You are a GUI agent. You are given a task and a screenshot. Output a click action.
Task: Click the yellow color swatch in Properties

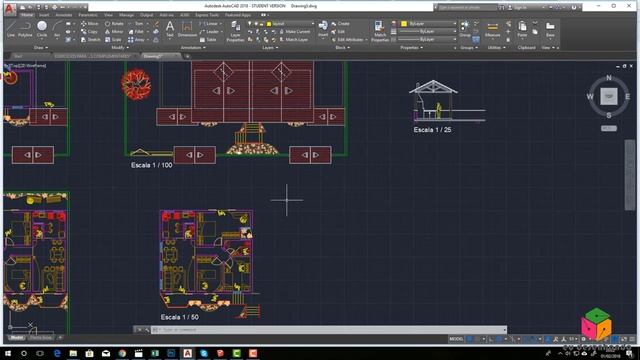pyautogui.click(x=404, y=24)
